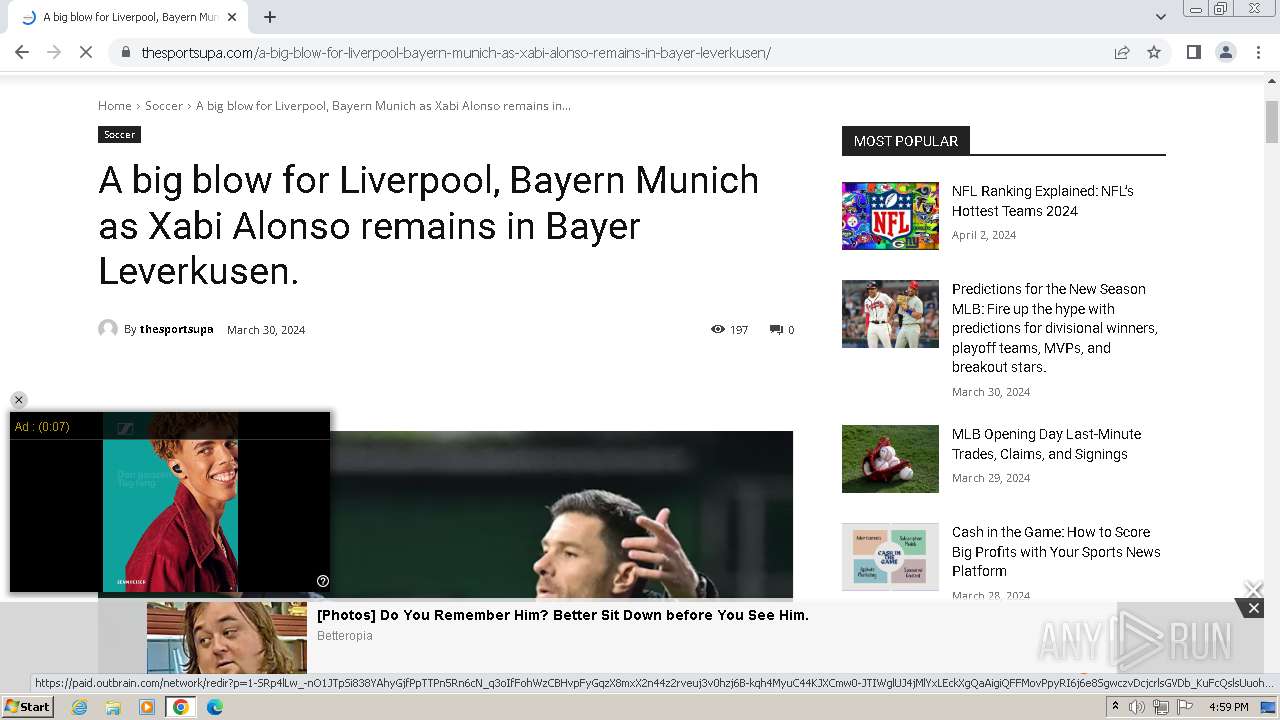Open a new browser tab
1280x720 pixels.
(270, 17)
